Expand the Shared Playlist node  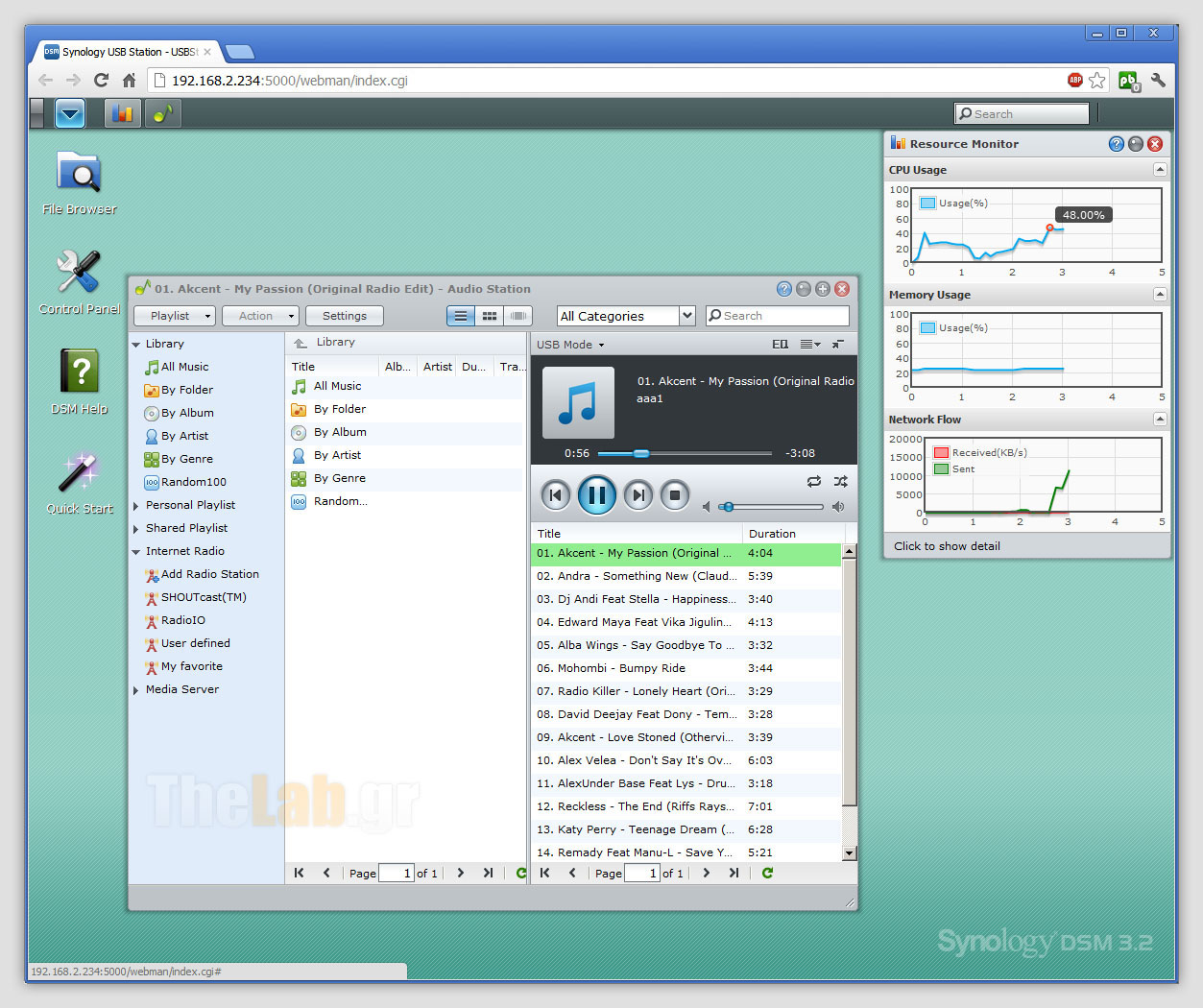click(136, 529)
